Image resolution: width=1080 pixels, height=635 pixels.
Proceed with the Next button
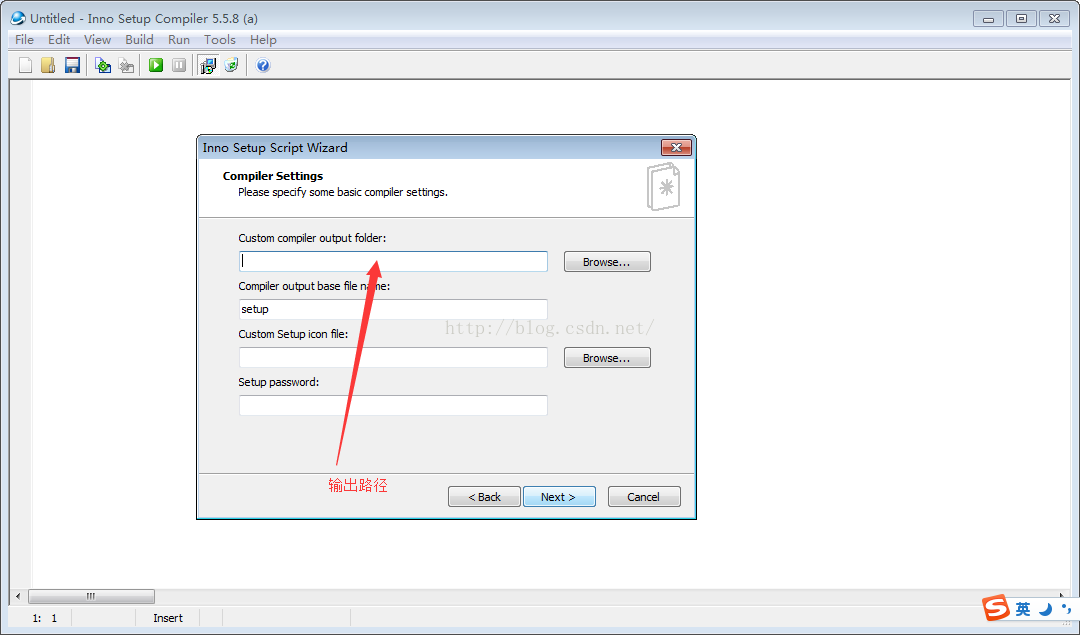(x=559, y=497)
